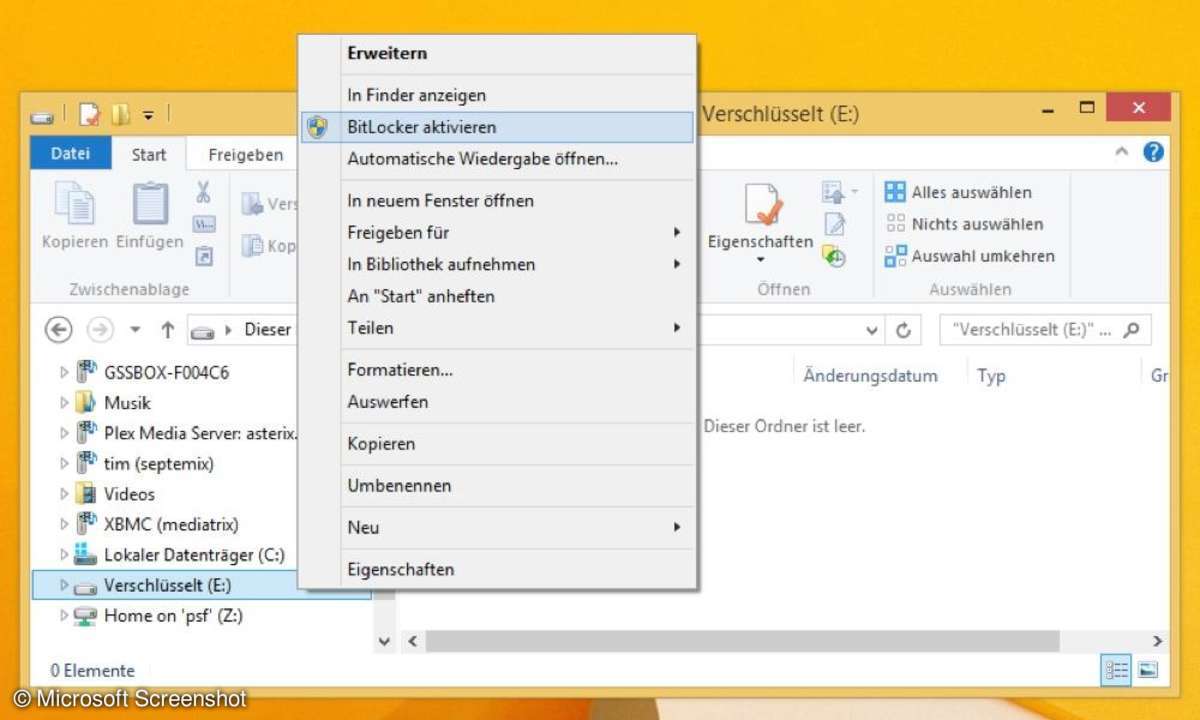Click the drive icon in window title bar
Image resolution: width=1200 pixels, height=720 pixels.
tap(41, 117)
